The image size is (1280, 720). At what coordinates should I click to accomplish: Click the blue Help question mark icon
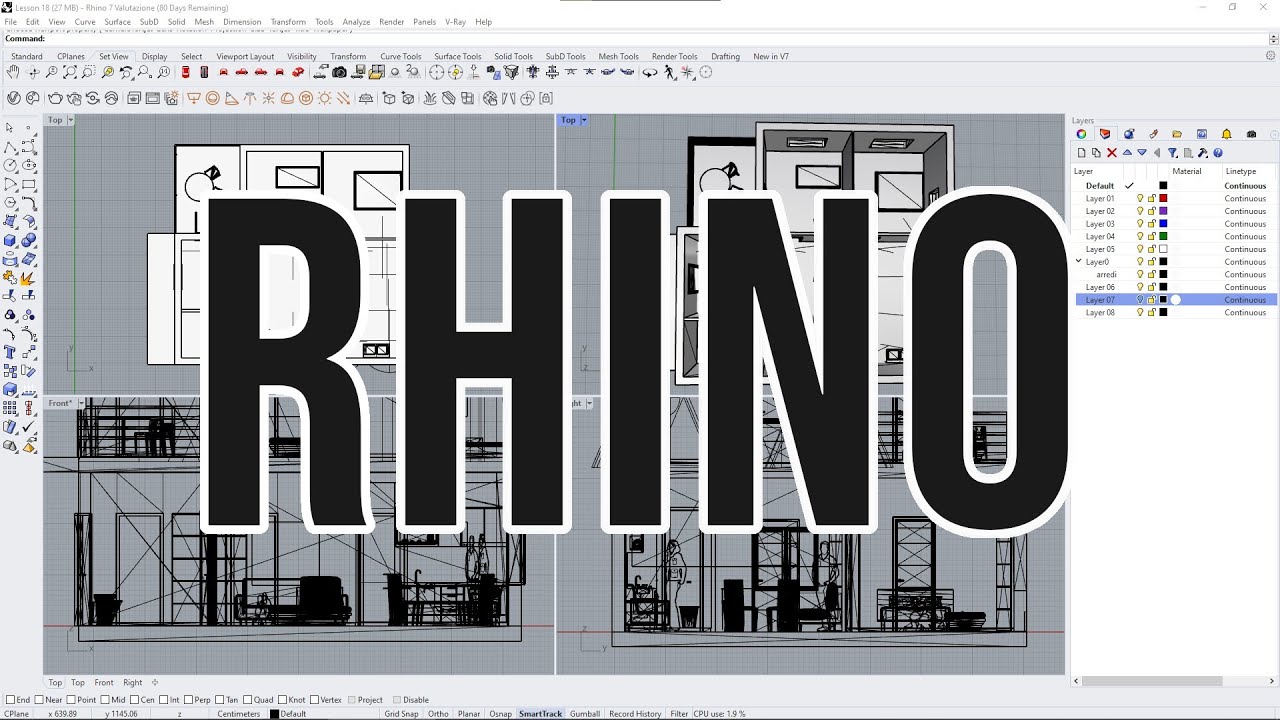click(1218, 153)
